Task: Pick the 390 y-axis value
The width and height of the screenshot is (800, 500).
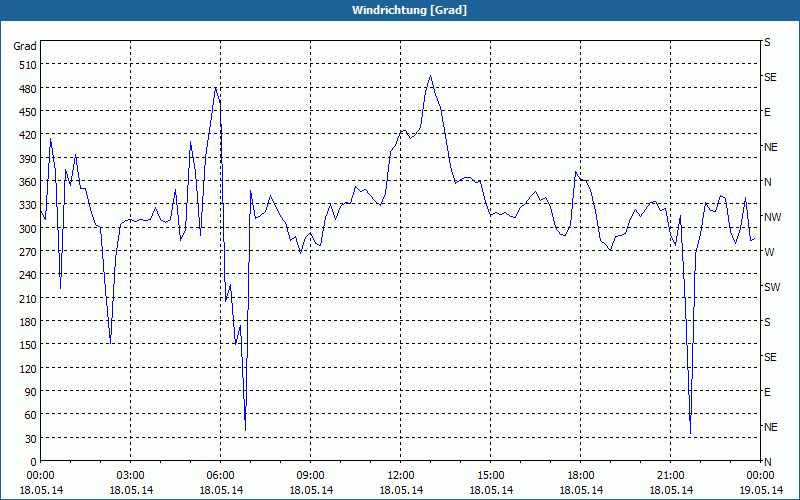Action: coord(29,159)
